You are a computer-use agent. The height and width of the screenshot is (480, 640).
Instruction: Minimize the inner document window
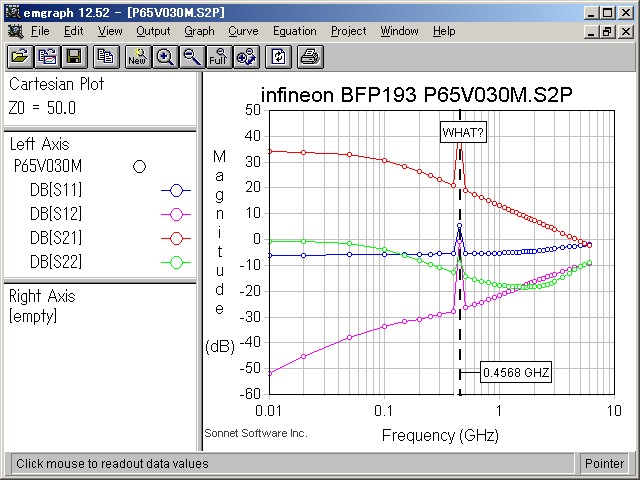tap(591, 31)
